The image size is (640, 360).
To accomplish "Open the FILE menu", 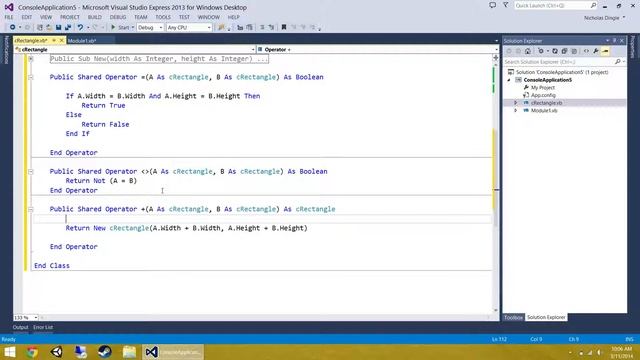I will (x=9, y=17).
